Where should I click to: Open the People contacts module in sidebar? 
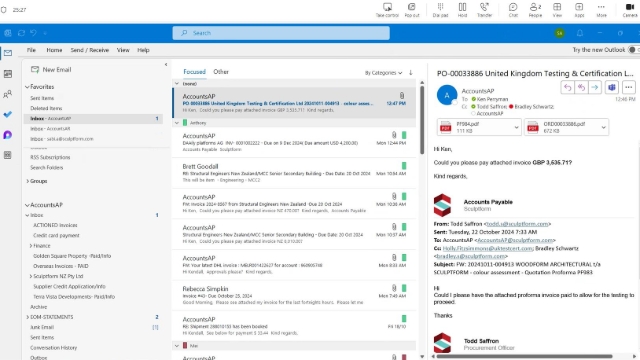(8, 94)
